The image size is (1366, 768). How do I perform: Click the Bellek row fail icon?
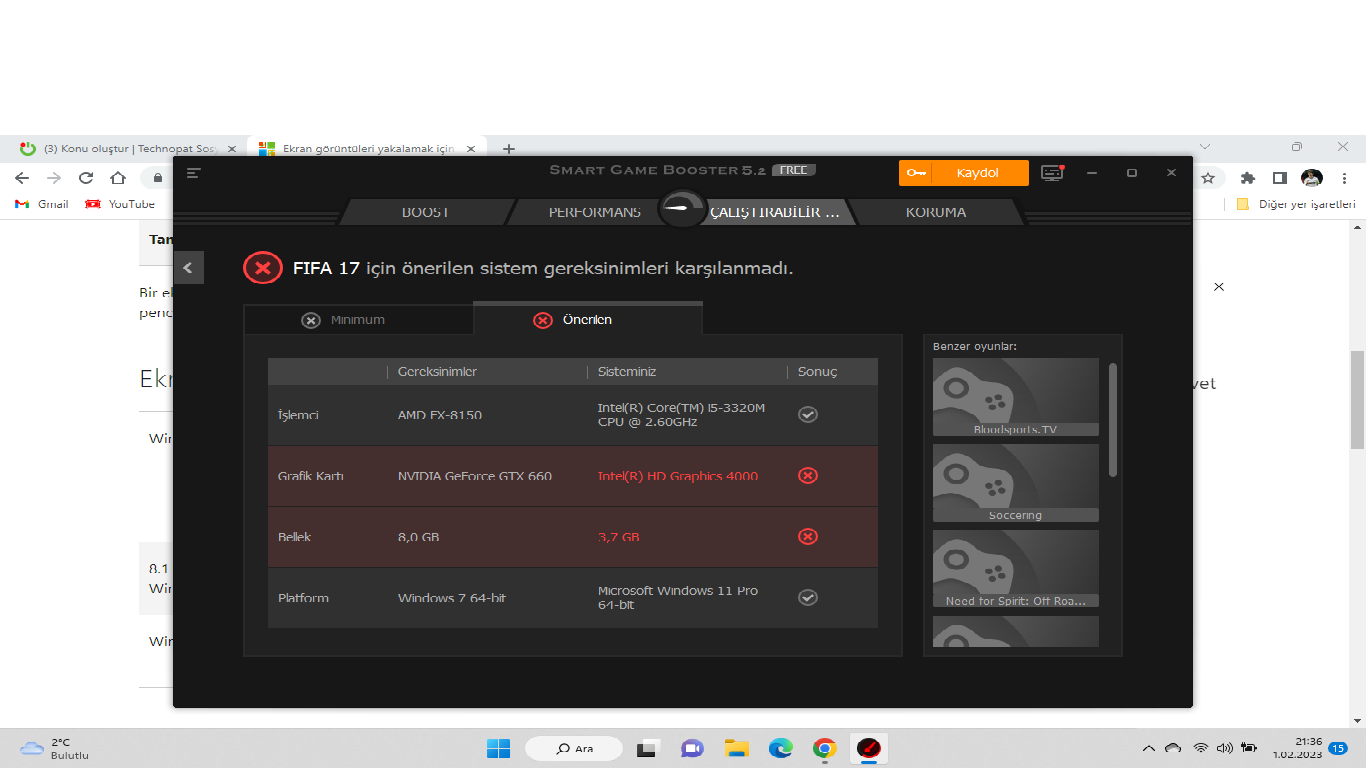point(808,536)
